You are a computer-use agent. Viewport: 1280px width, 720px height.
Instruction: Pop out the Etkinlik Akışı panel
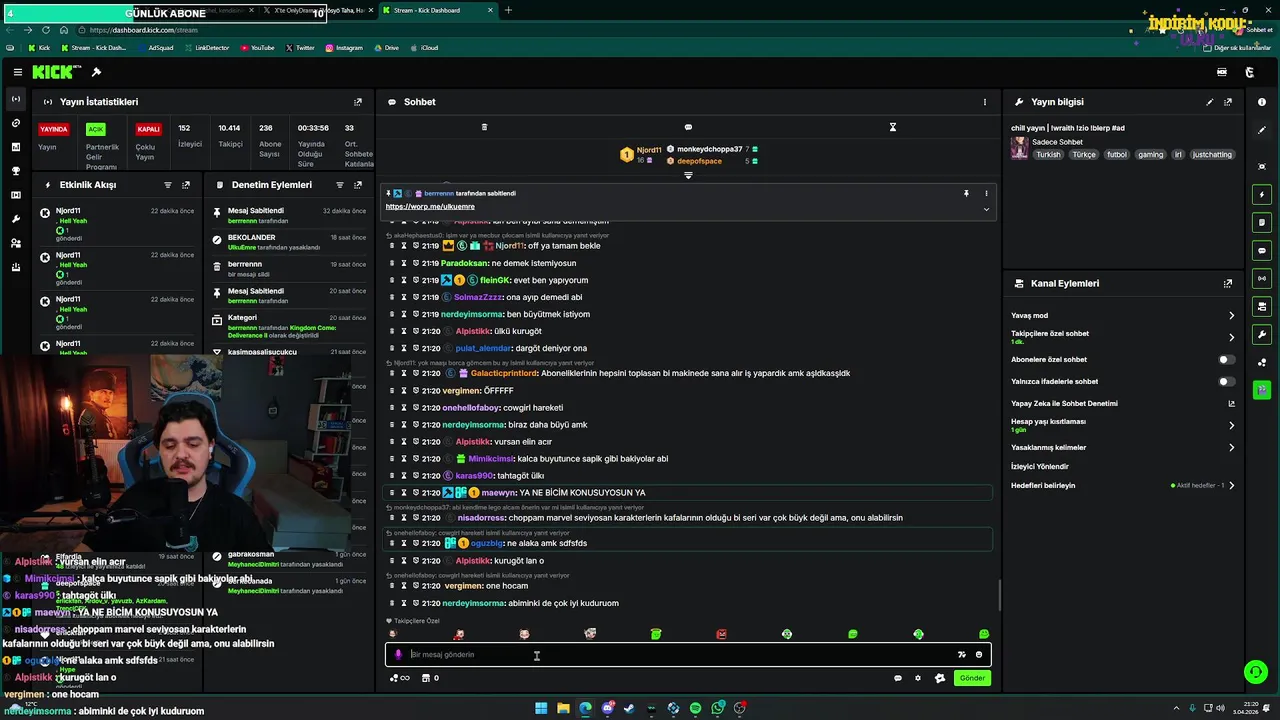(186, 185)
